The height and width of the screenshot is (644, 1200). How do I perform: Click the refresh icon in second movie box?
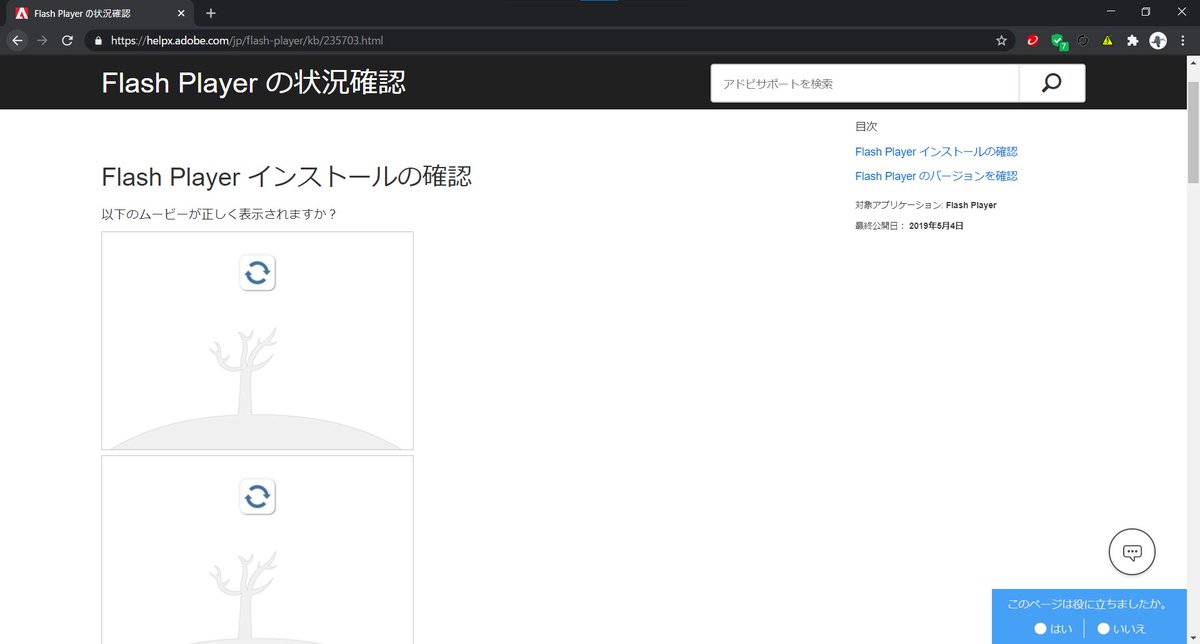coord(257,496)
